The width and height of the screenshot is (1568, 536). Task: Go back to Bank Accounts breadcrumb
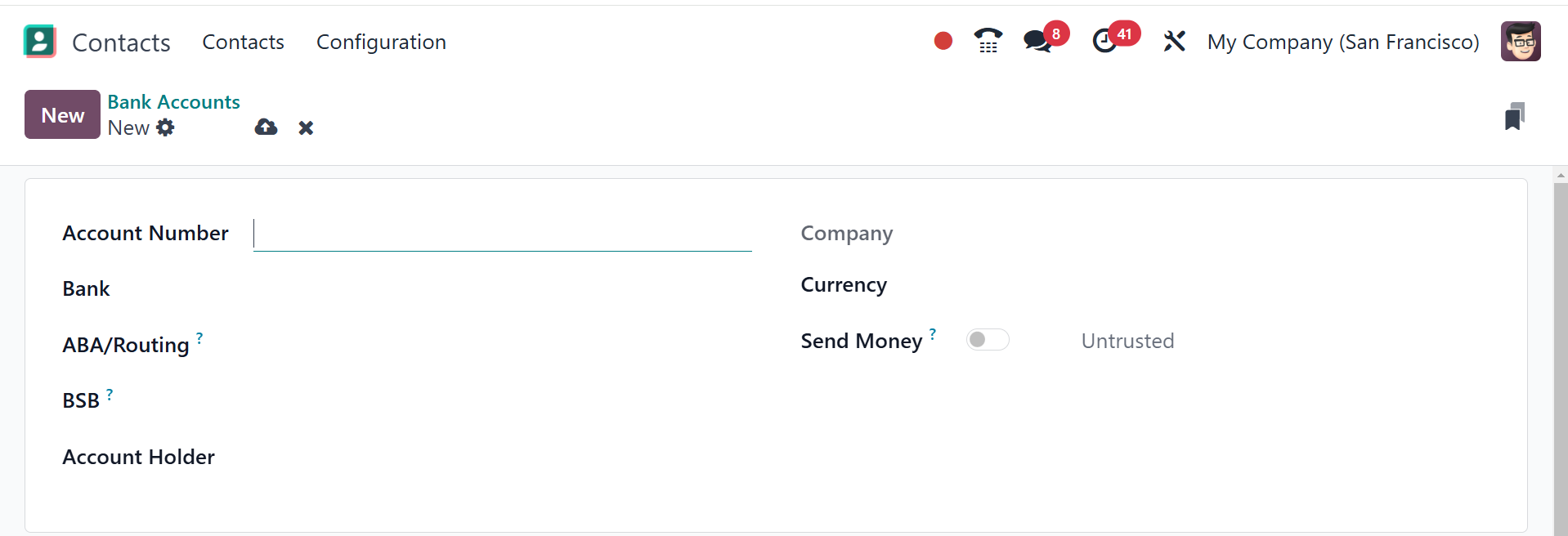coord(173,102)
